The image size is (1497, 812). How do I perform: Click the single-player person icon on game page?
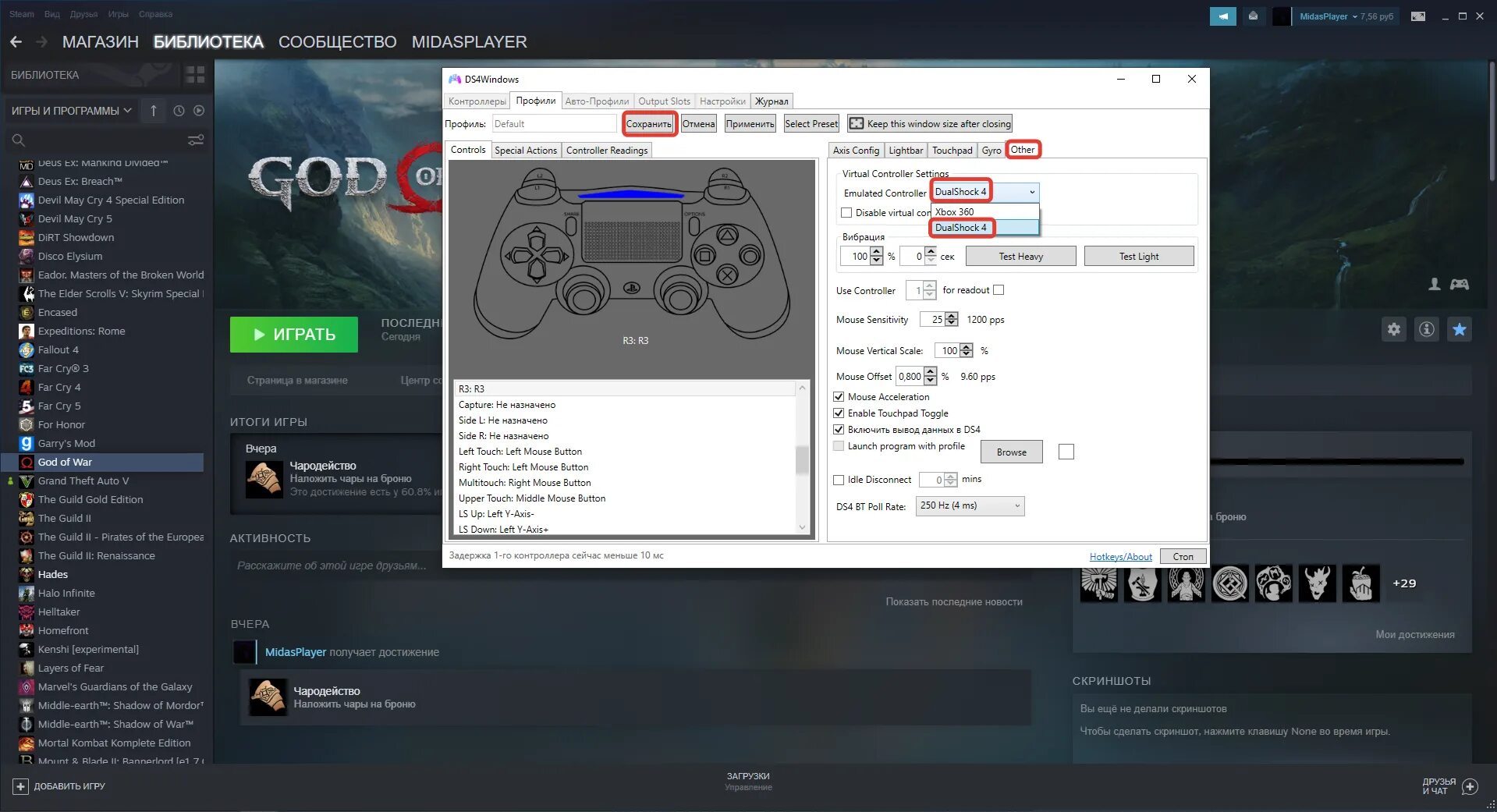tap(1434, 285)
